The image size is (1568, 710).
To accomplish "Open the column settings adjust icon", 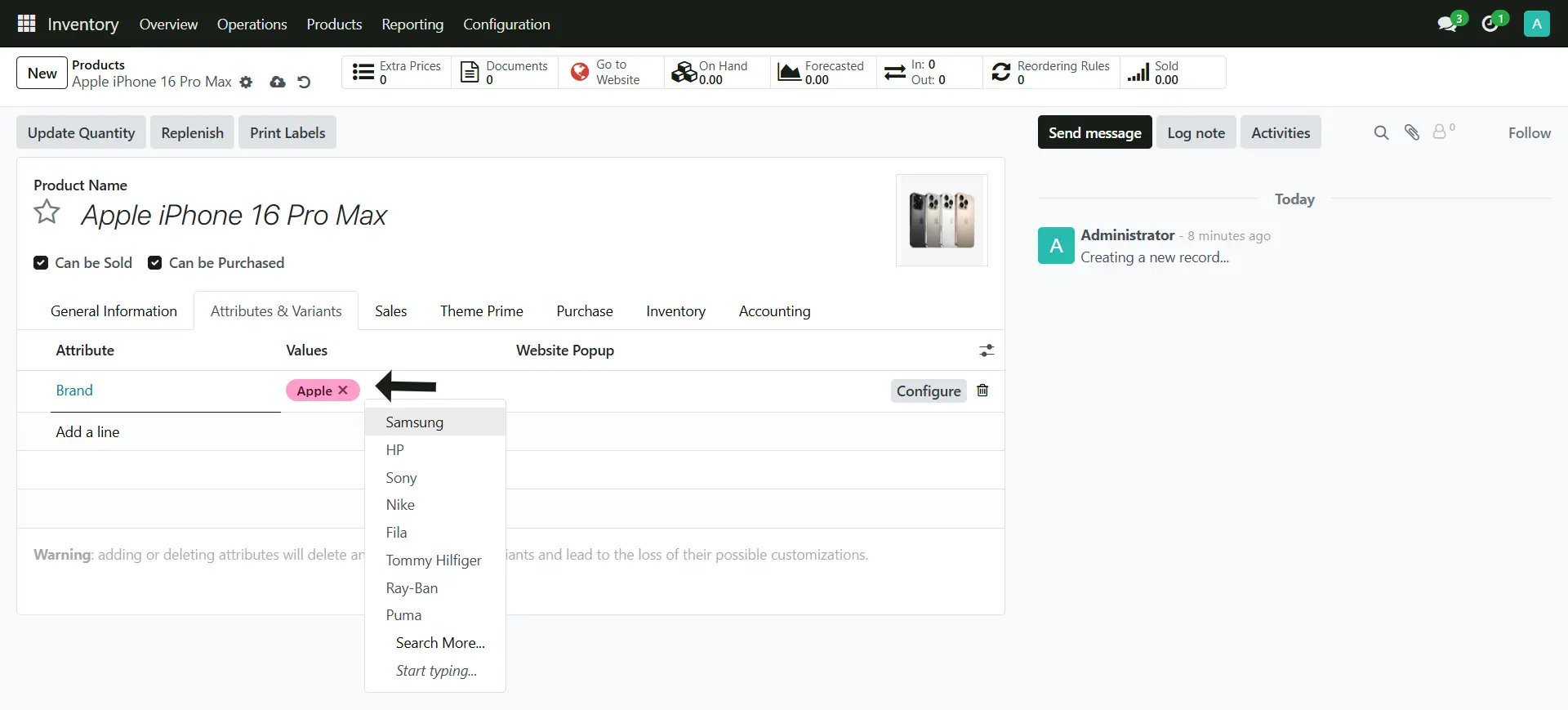I will [987, 351].
